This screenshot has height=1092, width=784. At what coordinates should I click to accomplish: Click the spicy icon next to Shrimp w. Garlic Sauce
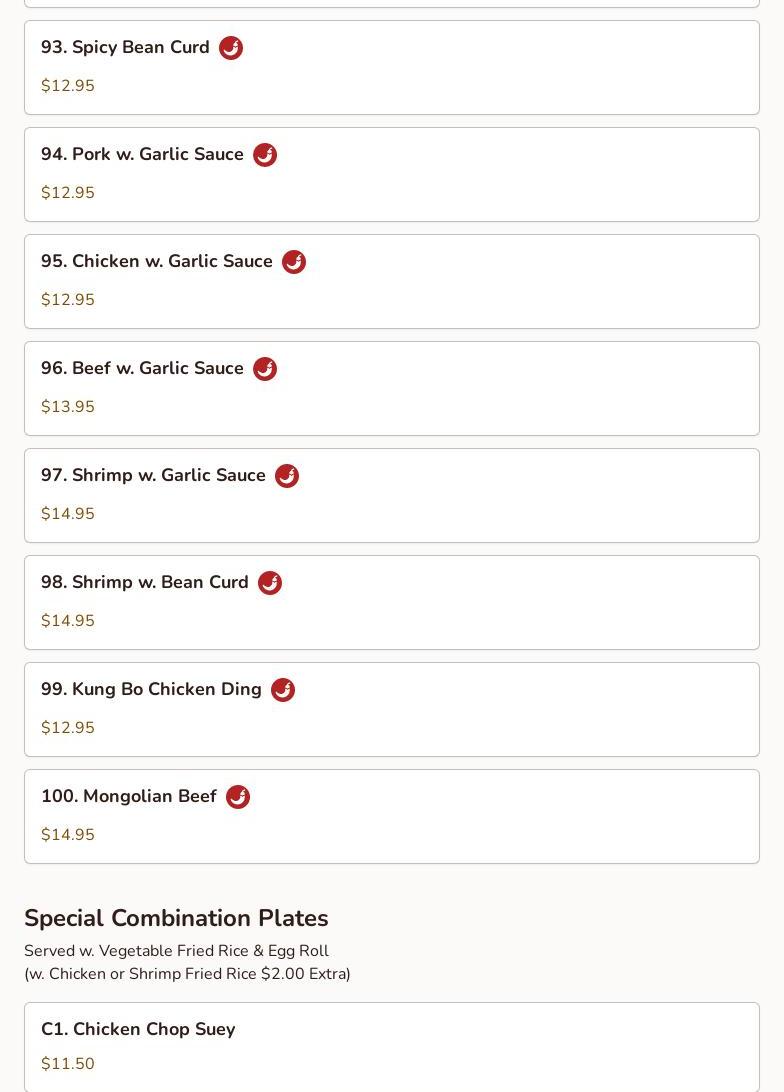[x=287, y=476]
